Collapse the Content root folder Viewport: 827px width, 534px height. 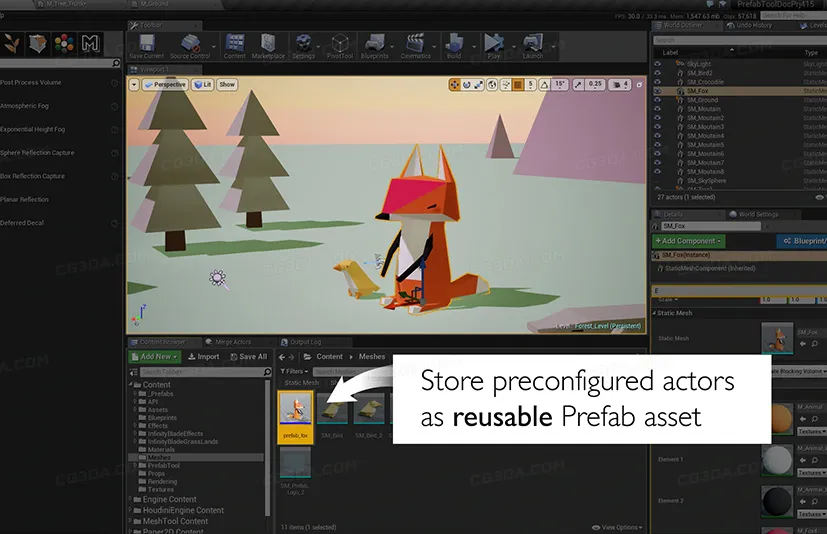[x=131, y=384]
